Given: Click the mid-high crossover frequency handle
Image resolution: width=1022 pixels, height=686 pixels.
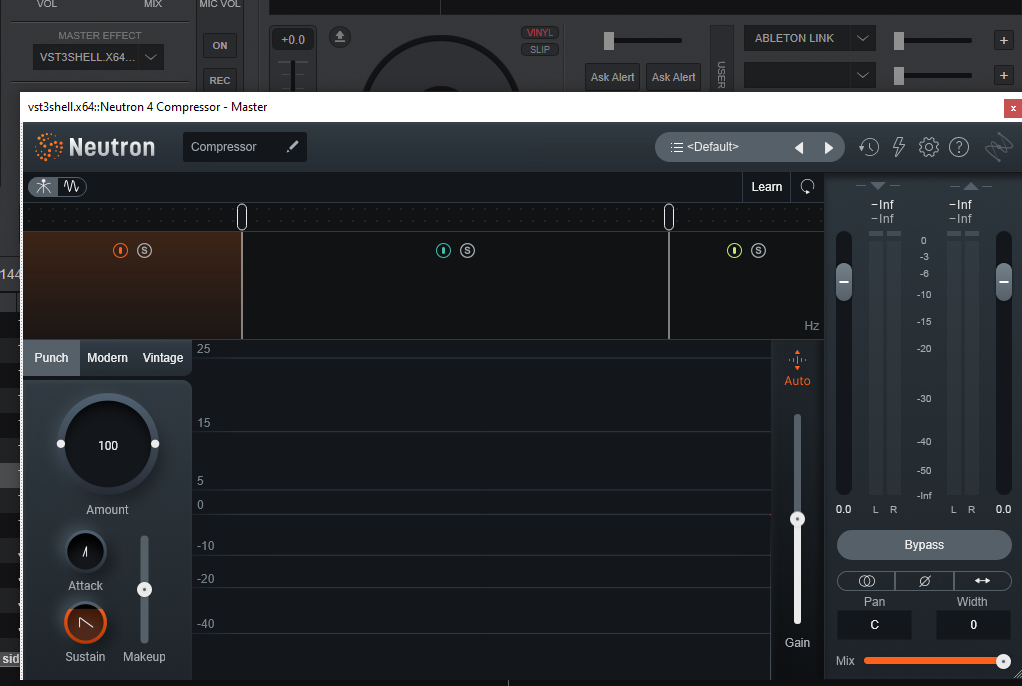Looking at the screenshot, I should pos(669,216).
